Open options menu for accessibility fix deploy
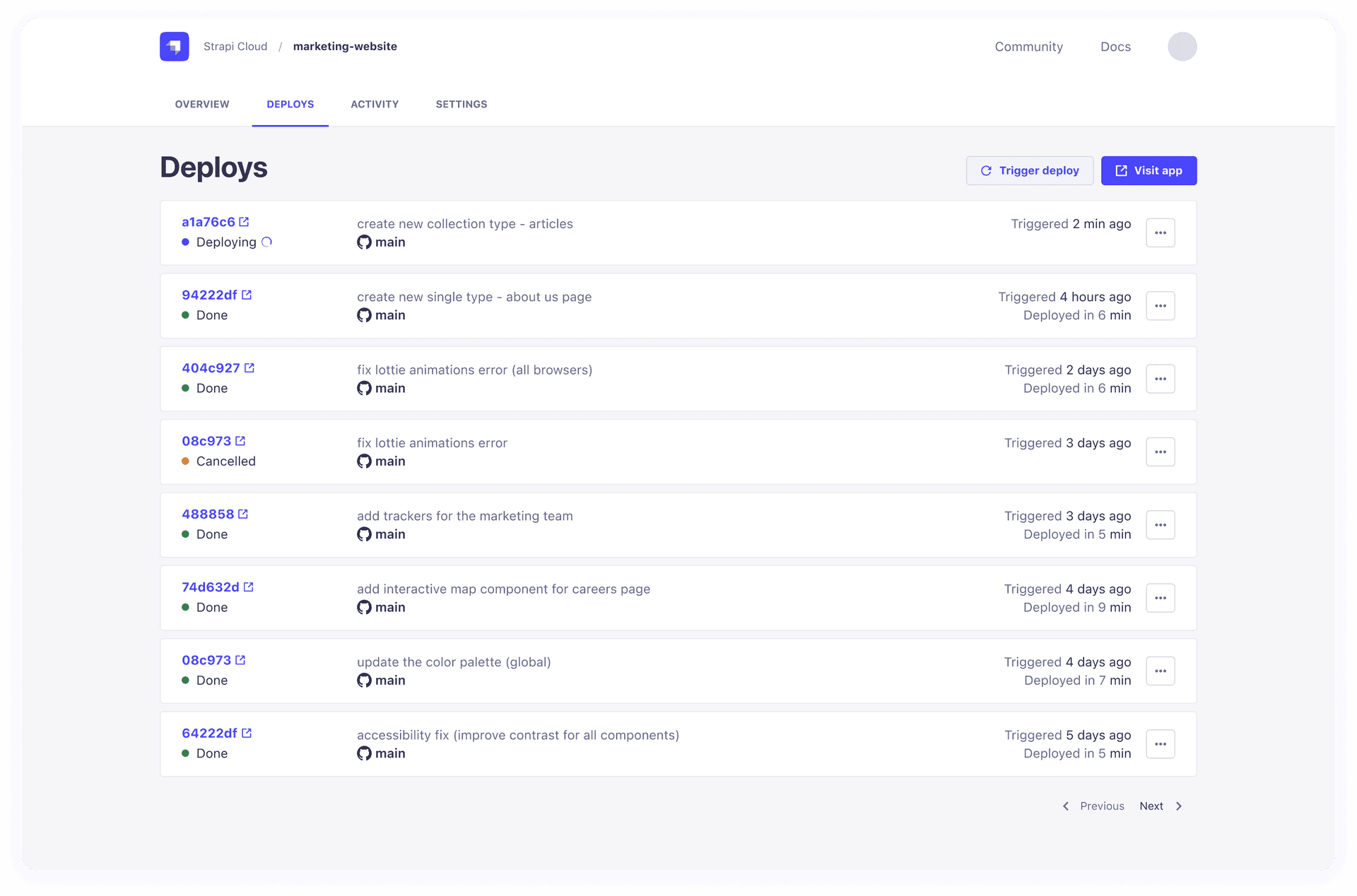Image resolution: width=1357 pixels, height=896 pixels. pyautogui.click(x=1160, y=744)
